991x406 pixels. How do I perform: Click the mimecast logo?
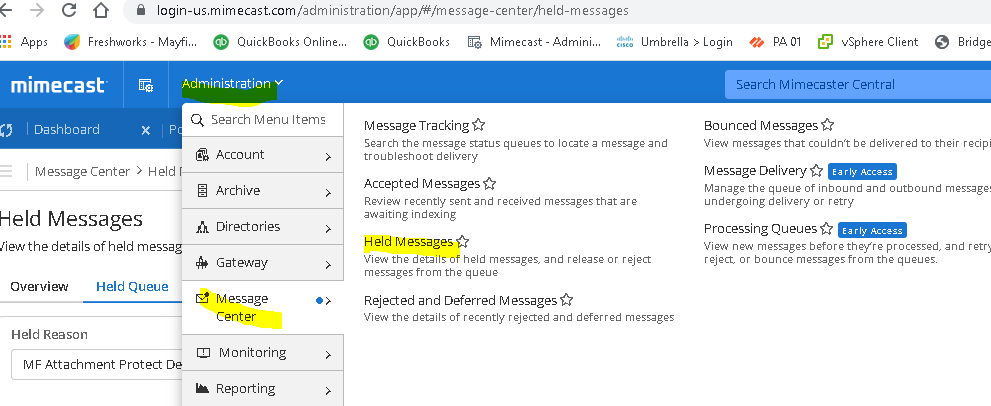coord(59,85)
